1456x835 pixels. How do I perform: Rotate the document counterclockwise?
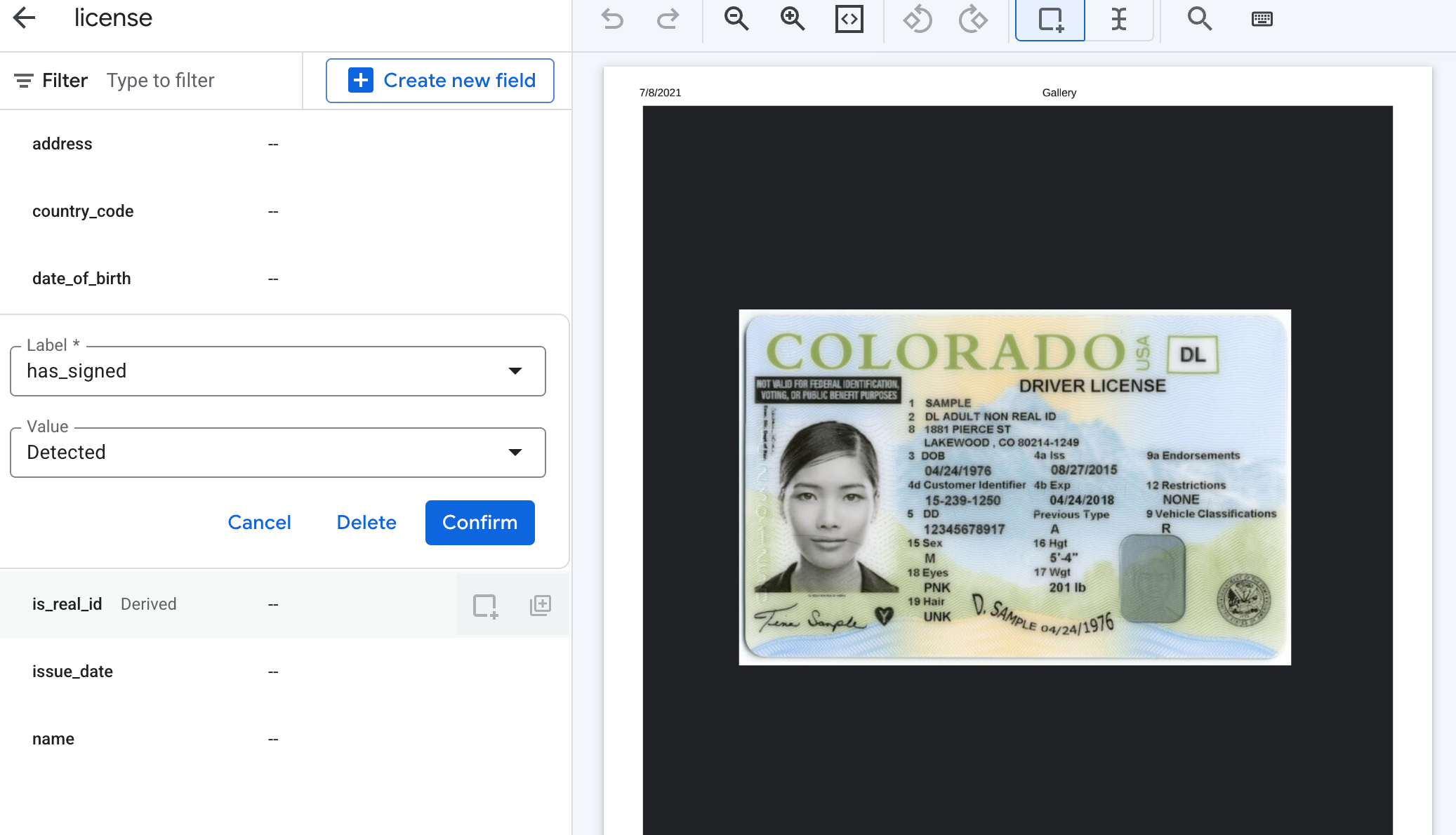(x=916, y=19)
